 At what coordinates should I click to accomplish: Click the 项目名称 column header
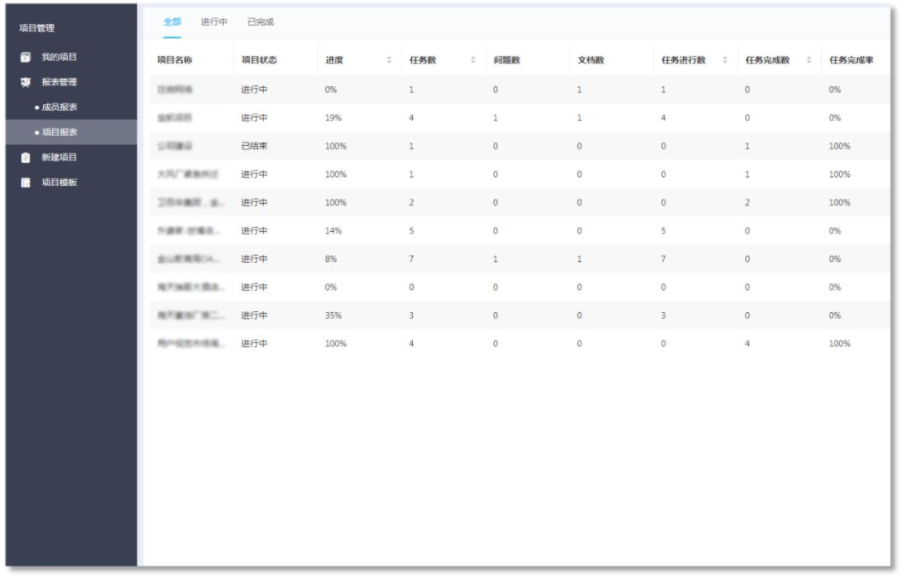tap(175, 60)
